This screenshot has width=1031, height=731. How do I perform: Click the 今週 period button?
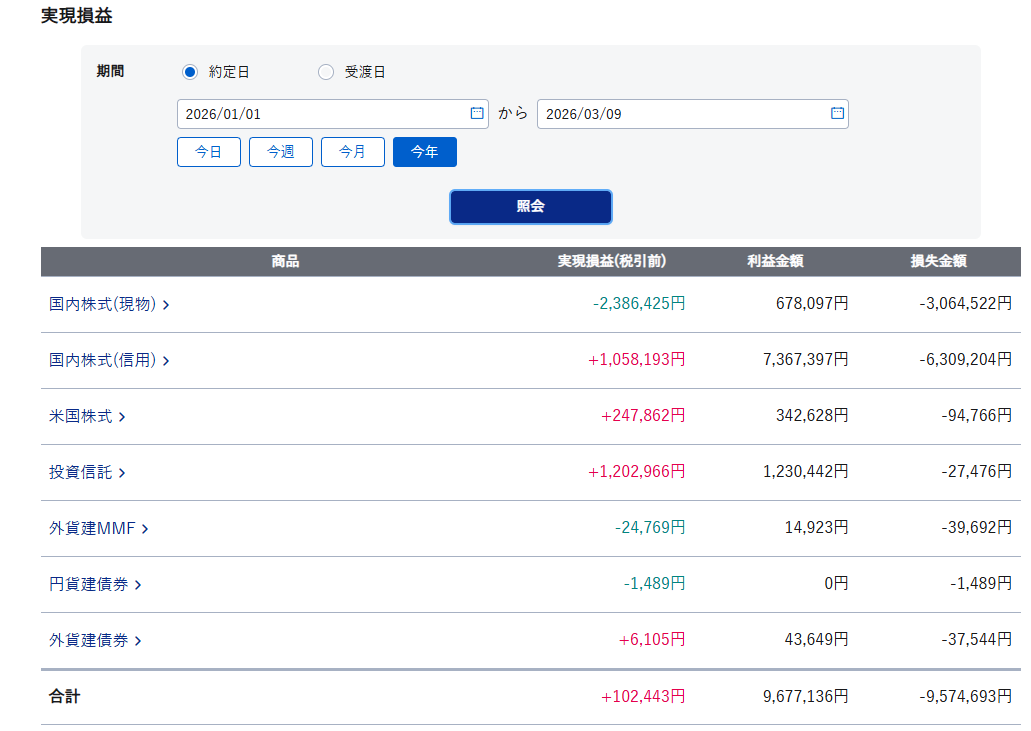[281, 152]
